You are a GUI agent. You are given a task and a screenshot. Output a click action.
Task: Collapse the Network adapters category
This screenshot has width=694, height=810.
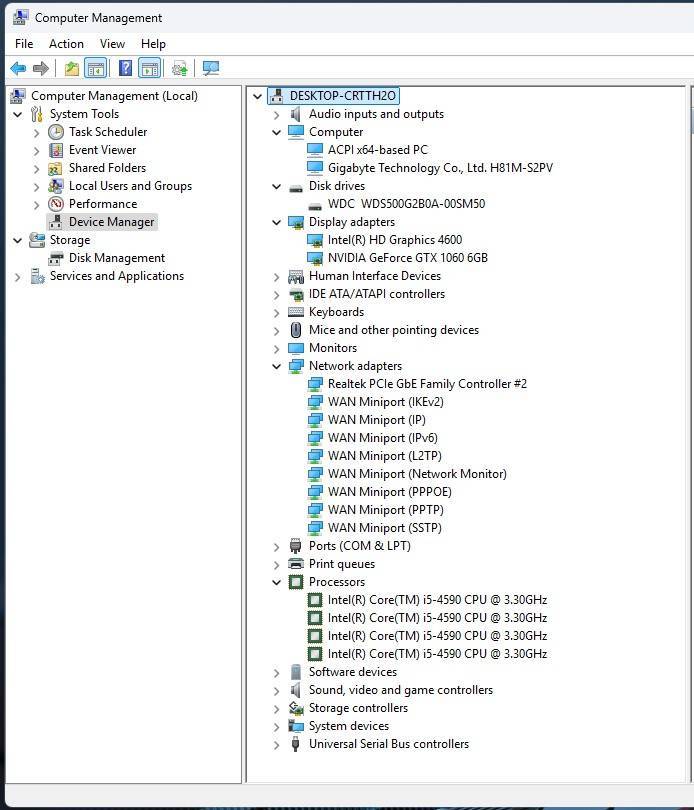[277, 366]
